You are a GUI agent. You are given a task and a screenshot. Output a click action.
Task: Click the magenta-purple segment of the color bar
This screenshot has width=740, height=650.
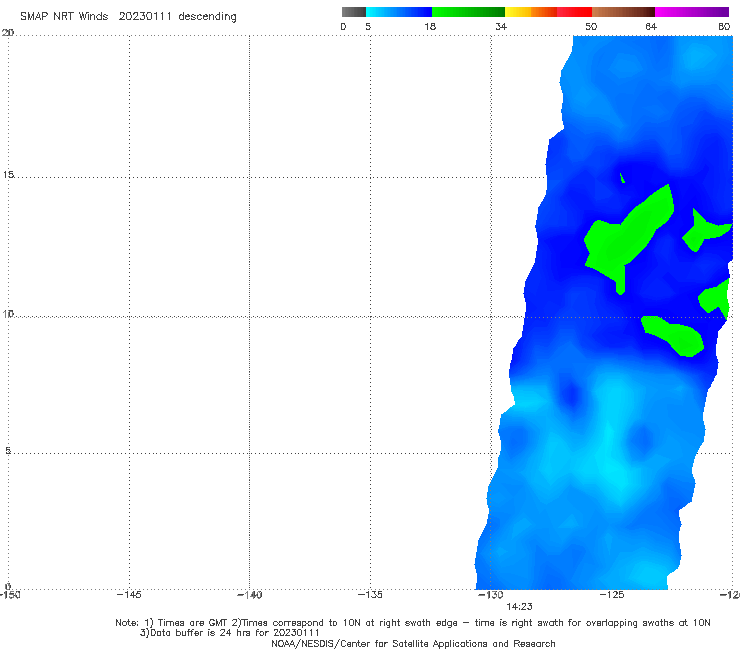[692, 12]
